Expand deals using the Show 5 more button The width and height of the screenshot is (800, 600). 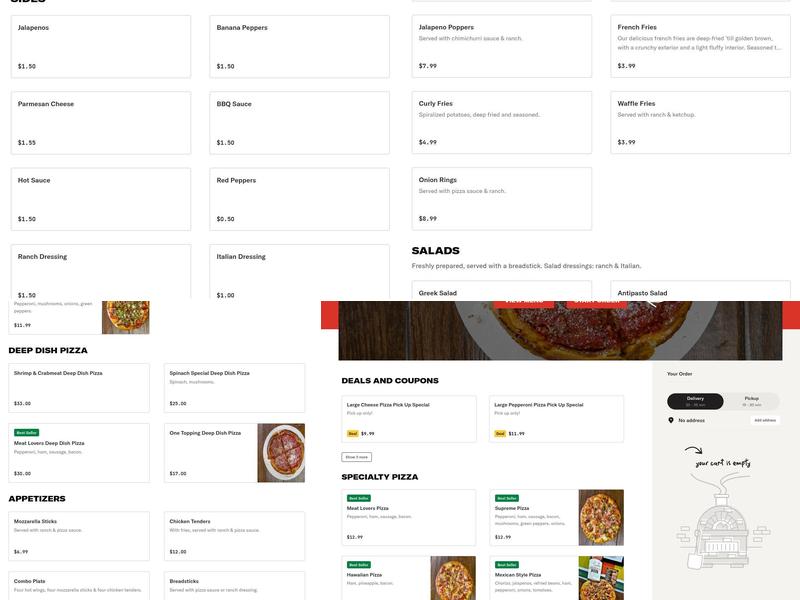(355, 455)
